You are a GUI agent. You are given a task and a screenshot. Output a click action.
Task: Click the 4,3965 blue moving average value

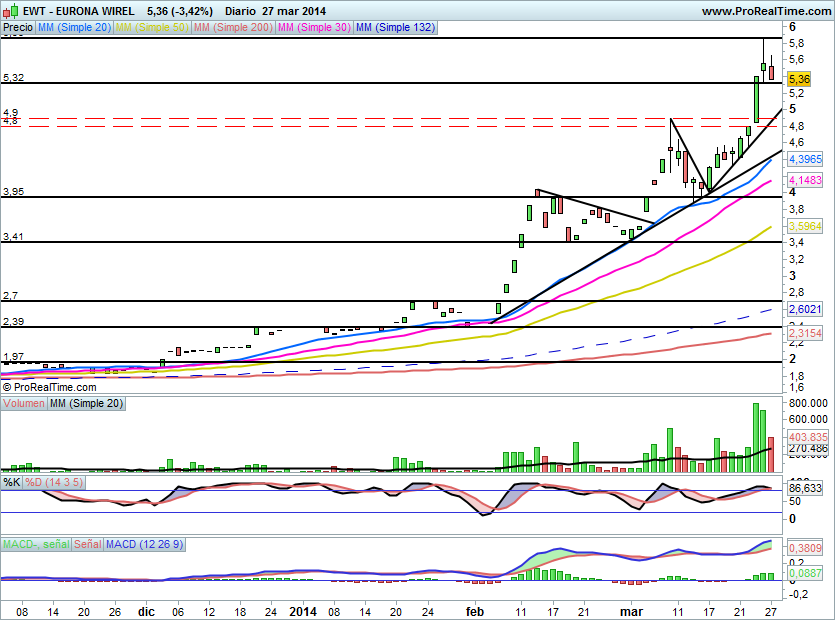[805, 159]
